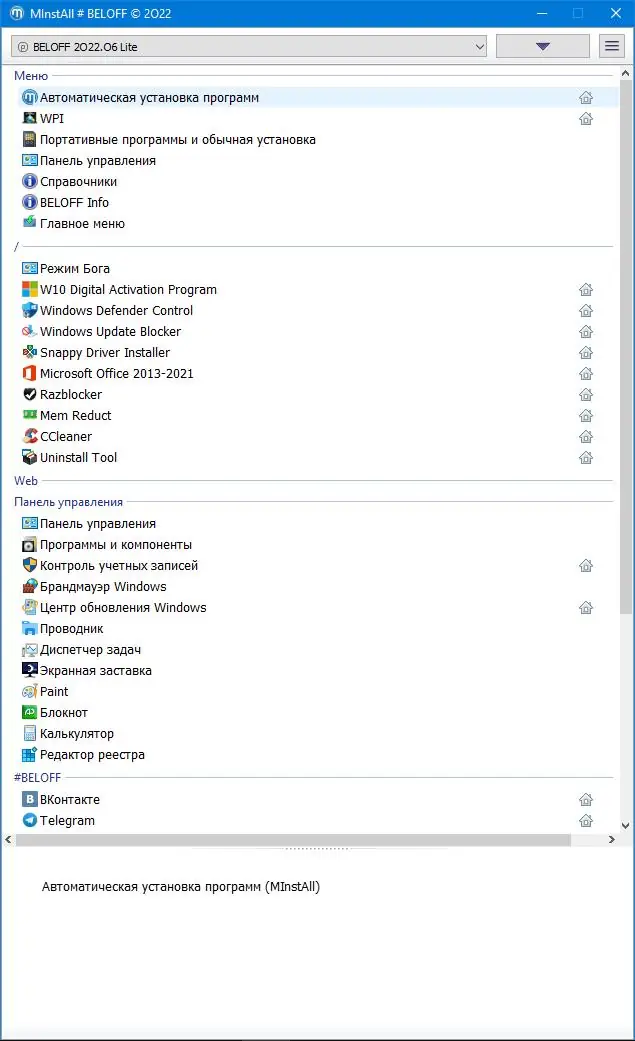Image resolution: width=635 pixels, height=1041 pixels.
Task: Click the MInstAll icon beside Автоматическая установка программ
Action: (x=29, y=98)
